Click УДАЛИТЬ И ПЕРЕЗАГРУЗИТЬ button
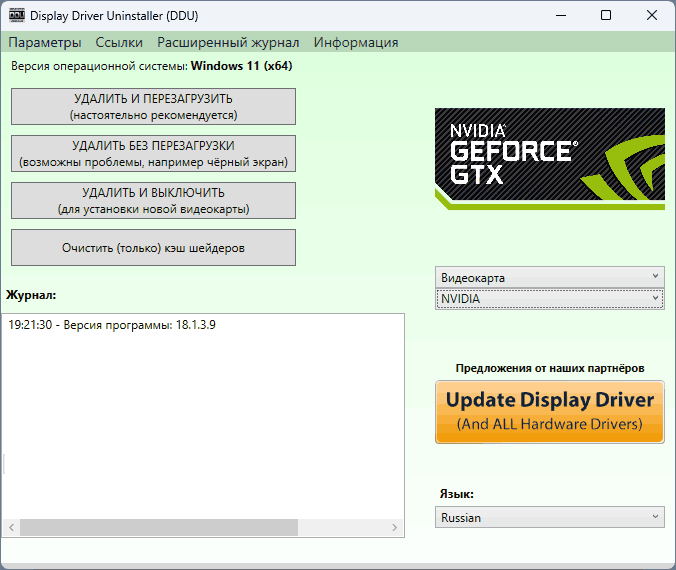The height and width of the screenshot is (570, 676). click(153, 106)
